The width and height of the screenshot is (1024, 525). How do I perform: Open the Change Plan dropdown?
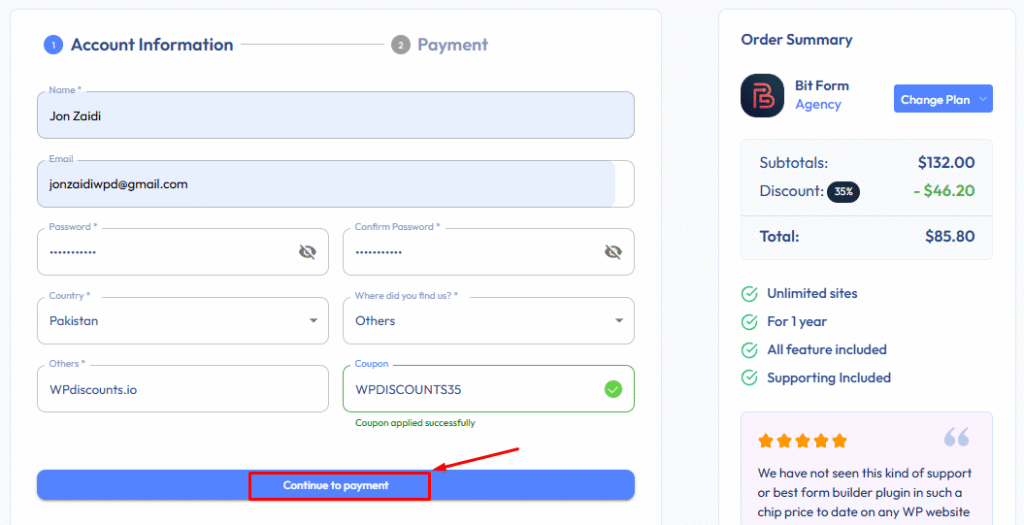click(x=943, y=99)
